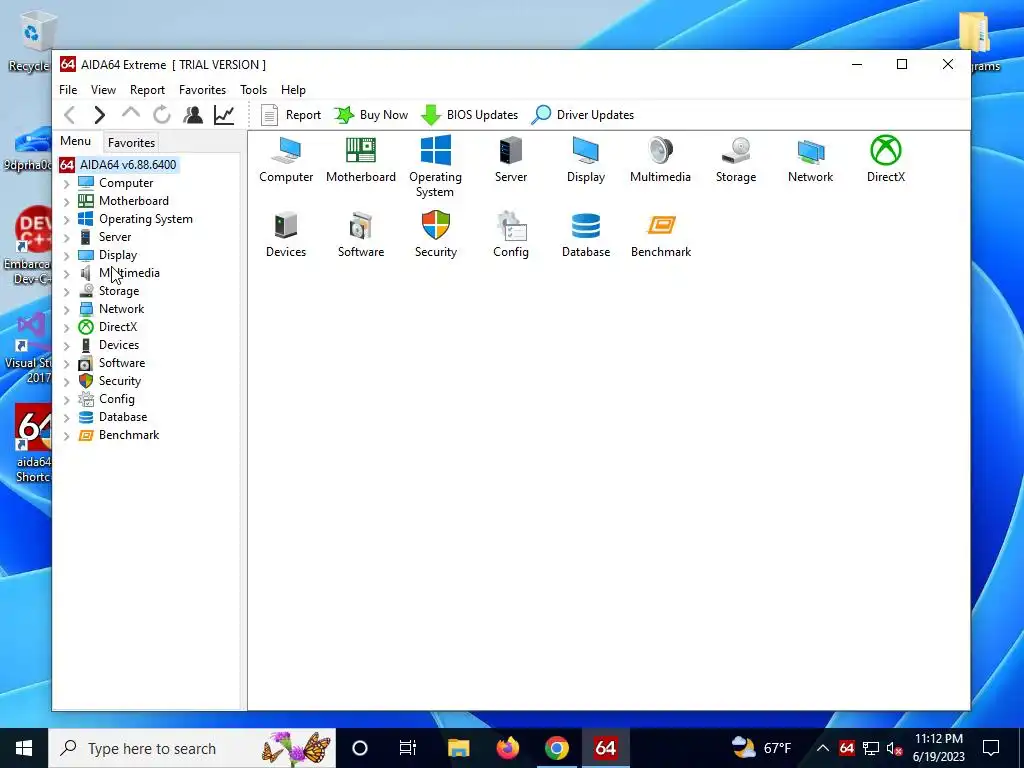Expand the Network tree node
This screenshot has height=768, width=1024.
67,309
